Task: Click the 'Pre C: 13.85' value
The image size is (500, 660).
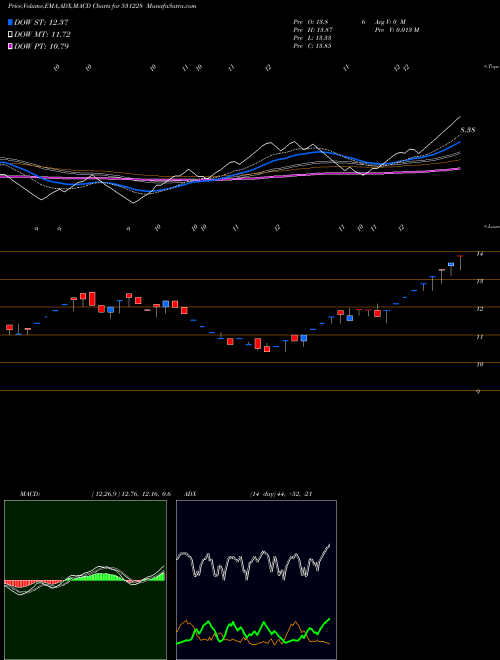Action: pyautogui.click(x=312, y=46)
